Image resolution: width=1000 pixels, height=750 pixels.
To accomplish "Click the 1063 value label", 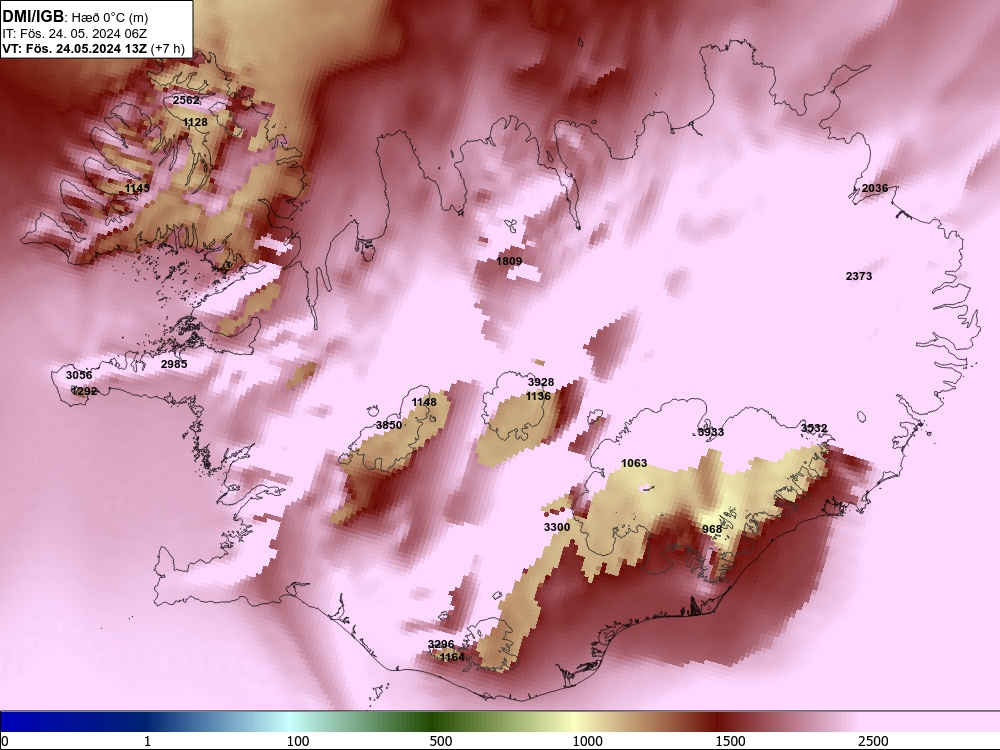I will click(x=634, y=463).
